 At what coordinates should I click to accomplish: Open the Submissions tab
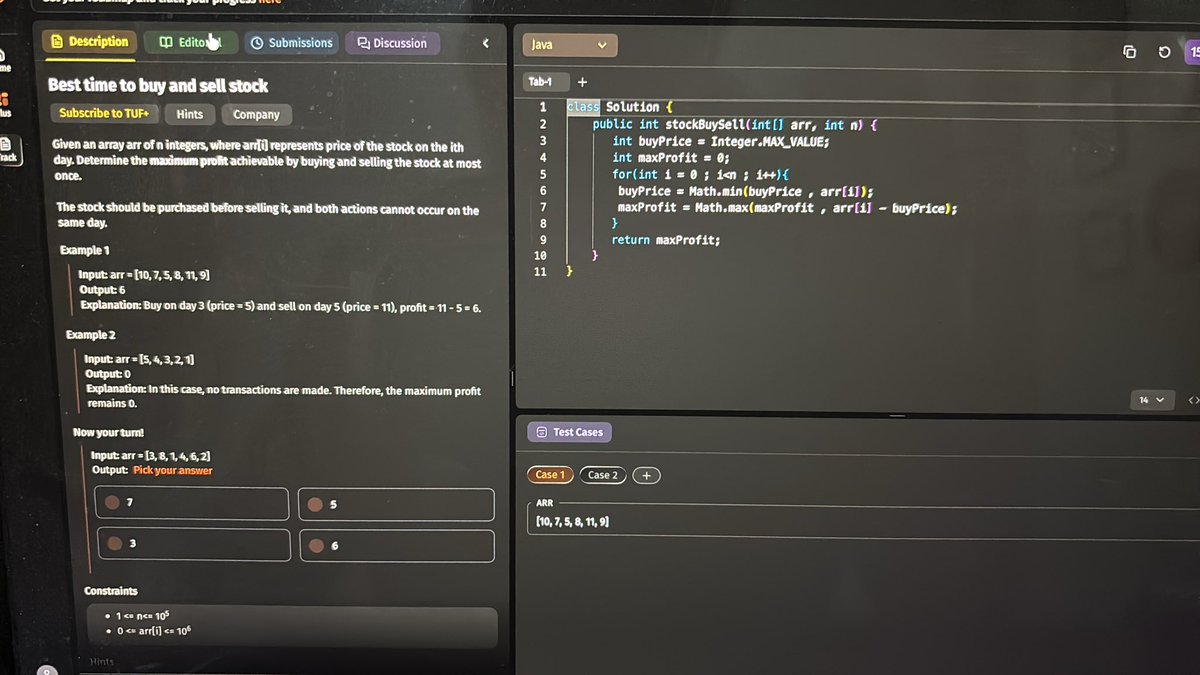click(291, 43)
